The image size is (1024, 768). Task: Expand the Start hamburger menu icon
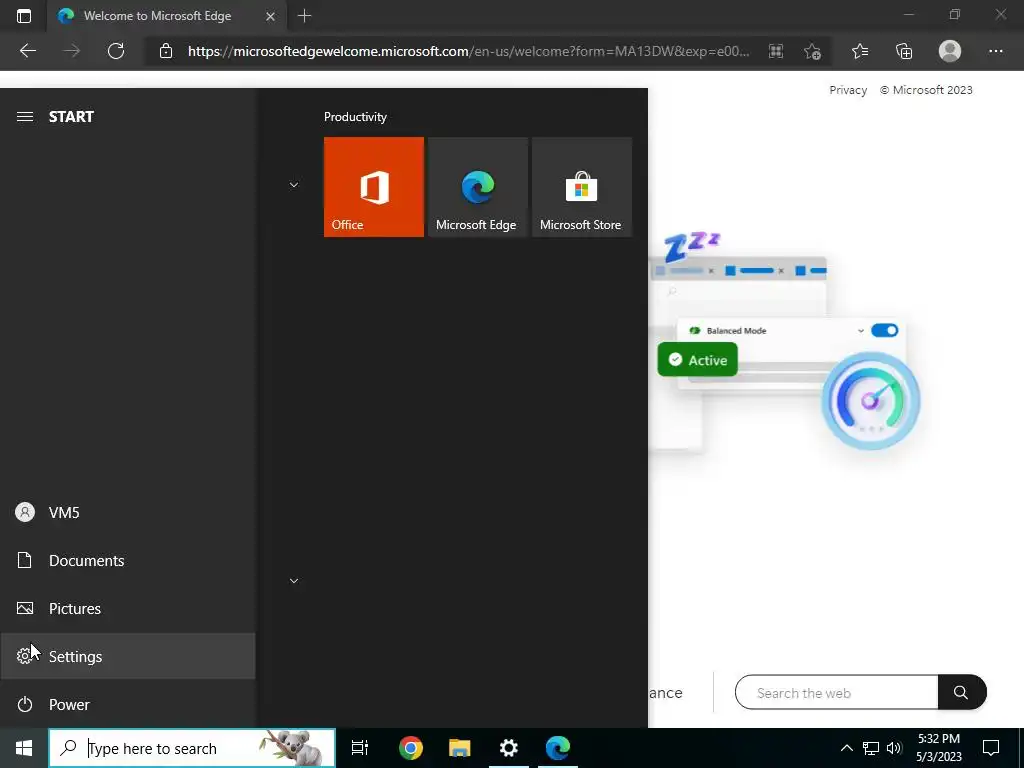[25, 116]
